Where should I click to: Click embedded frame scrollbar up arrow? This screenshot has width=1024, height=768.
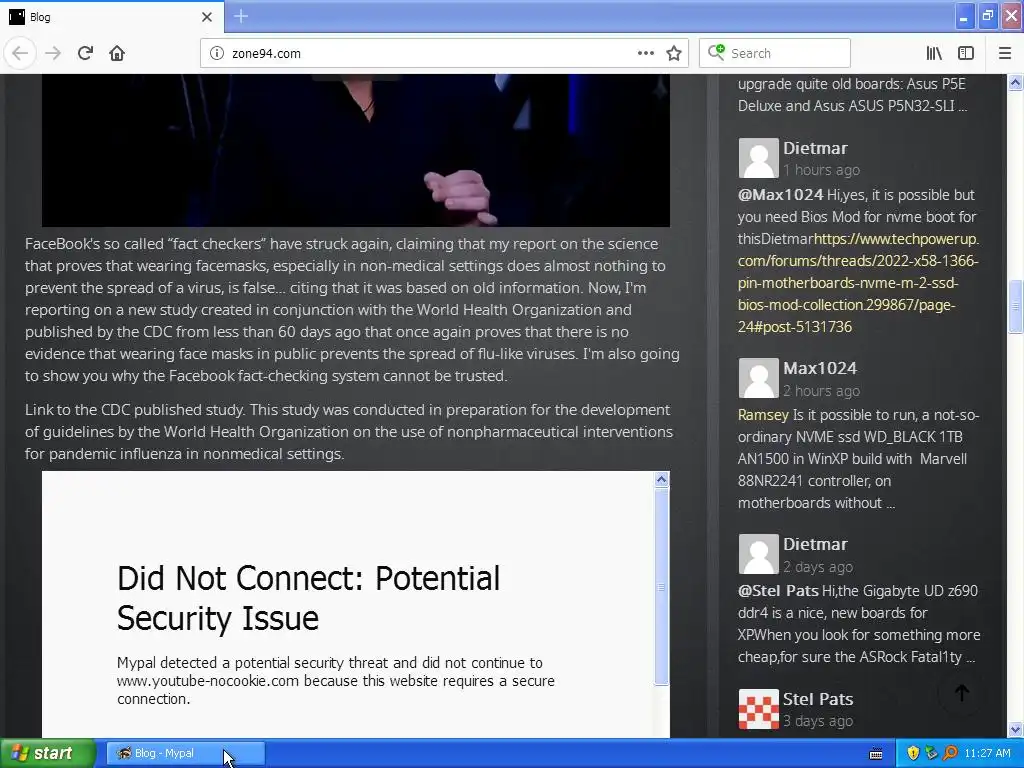[661, 479]
